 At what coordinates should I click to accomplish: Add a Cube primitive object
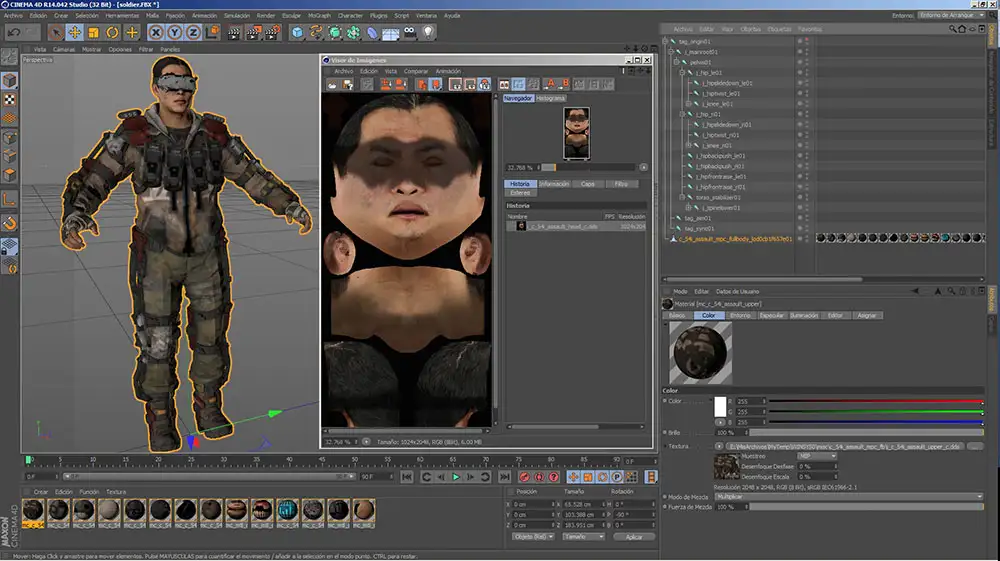pos(297,32)
